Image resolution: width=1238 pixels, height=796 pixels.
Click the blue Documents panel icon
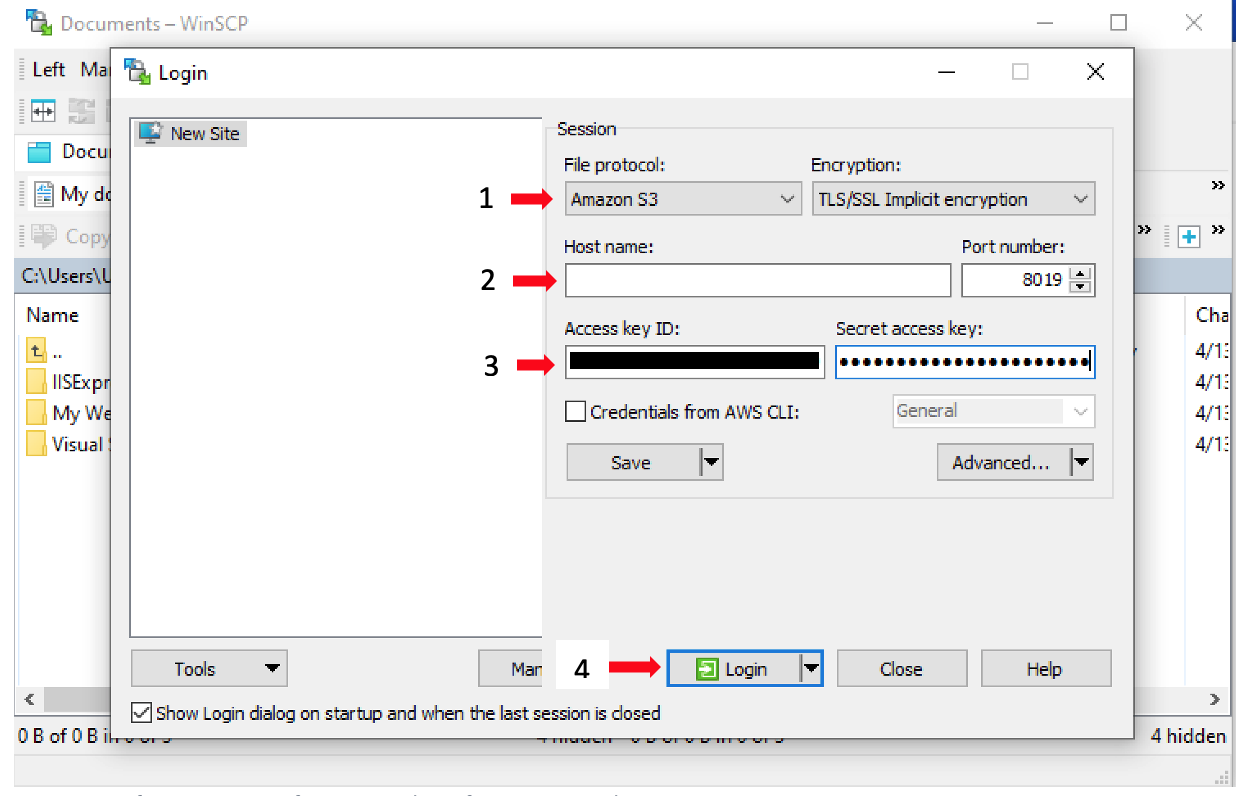pos(38,151)
